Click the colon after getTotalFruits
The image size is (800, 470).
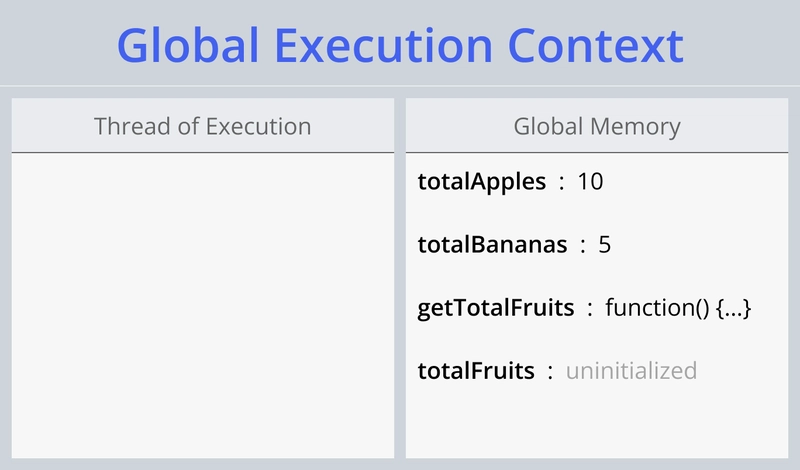590,310
